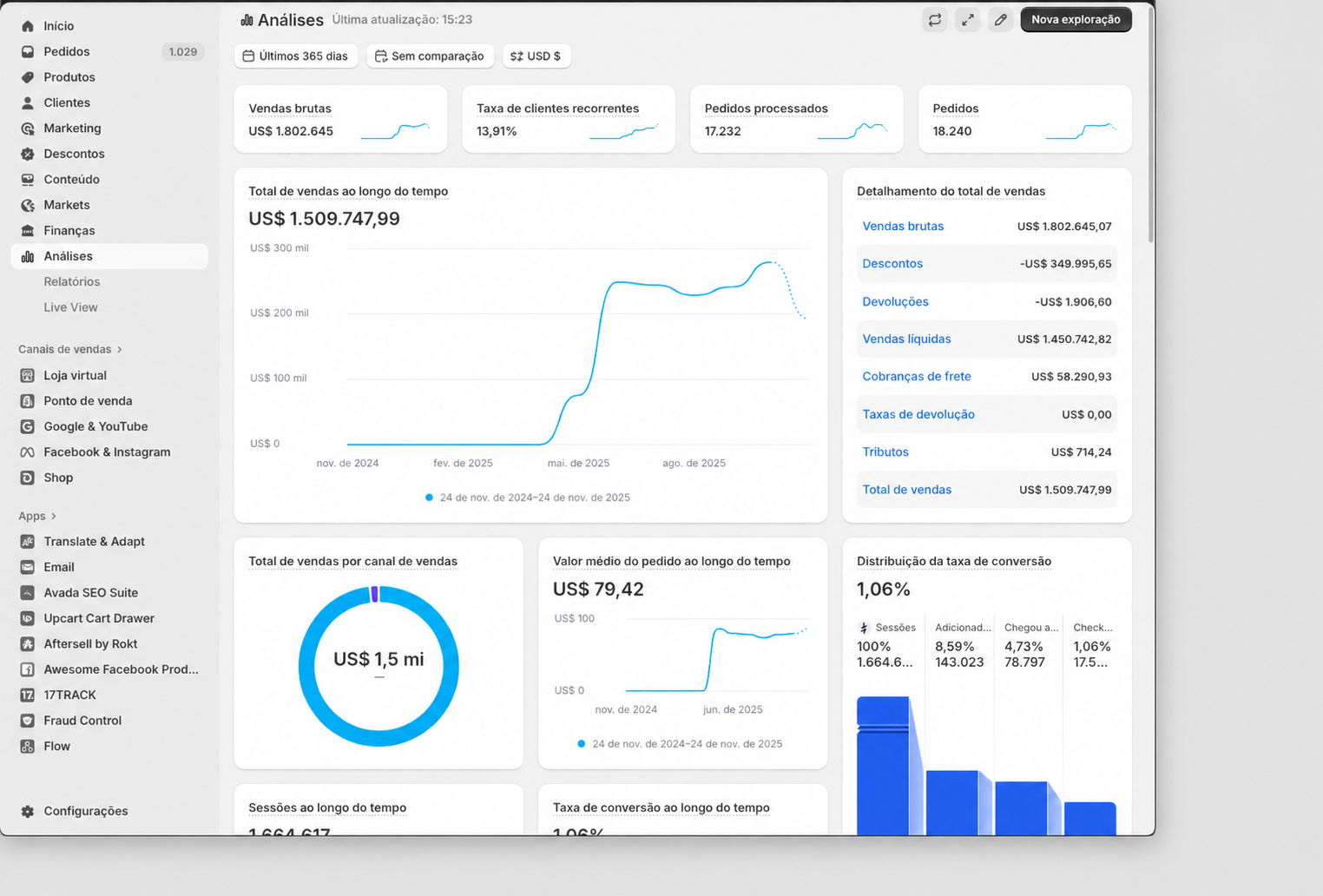Expand the Apps section chevron
This screenshot has width=1323, height=896.
tap(54, 516)
